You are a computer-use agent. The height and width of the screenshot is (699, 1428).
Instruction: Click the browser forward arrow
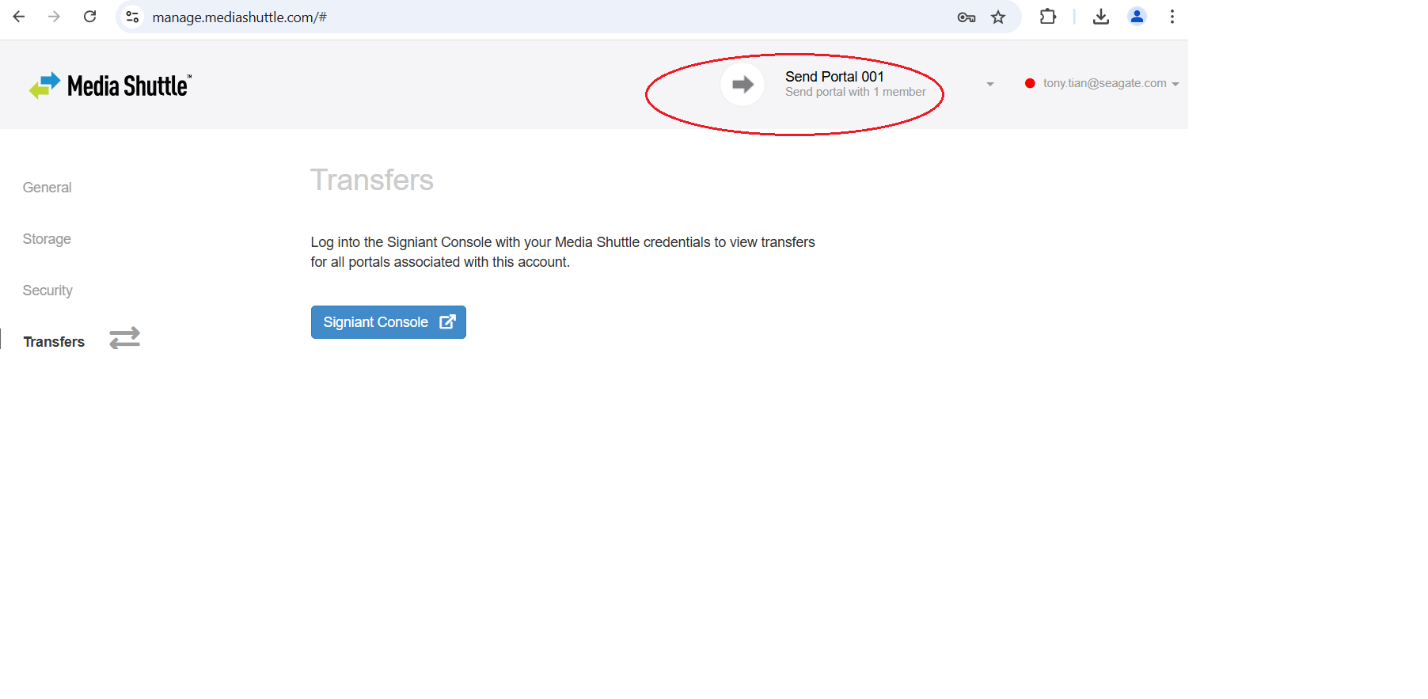click(54, 16)
